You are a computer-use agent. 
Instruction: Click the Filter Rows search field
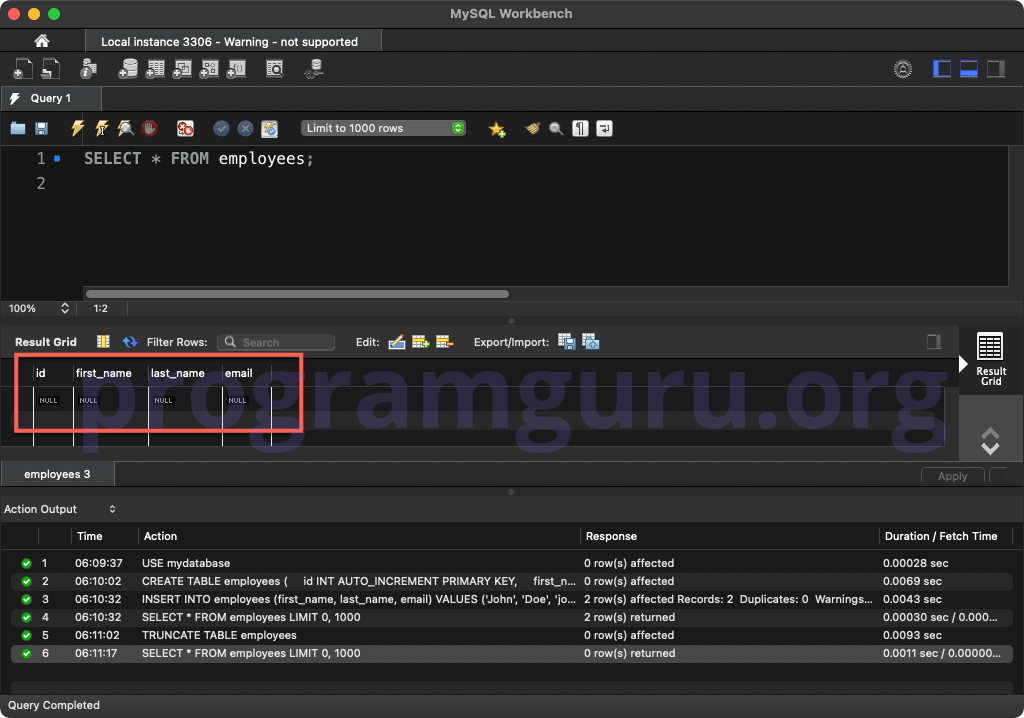[276, 342]
